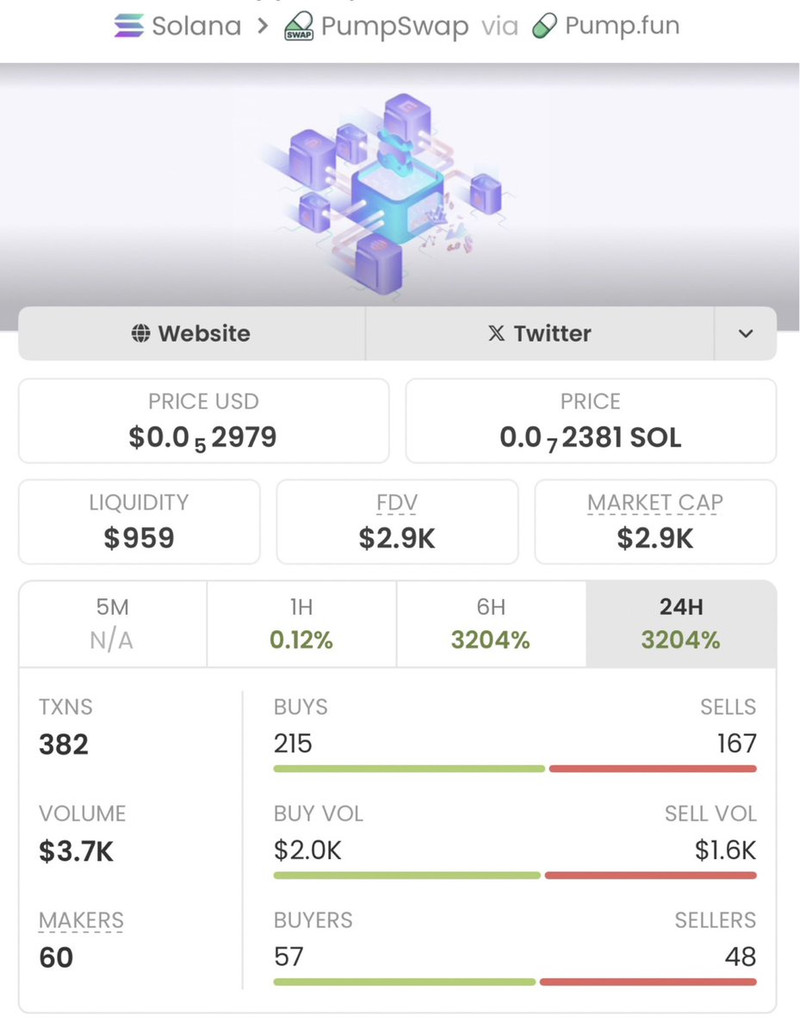Click the buys versus sells ratio bar
This screenshot has width=800, height=1033.
(514, 768)
